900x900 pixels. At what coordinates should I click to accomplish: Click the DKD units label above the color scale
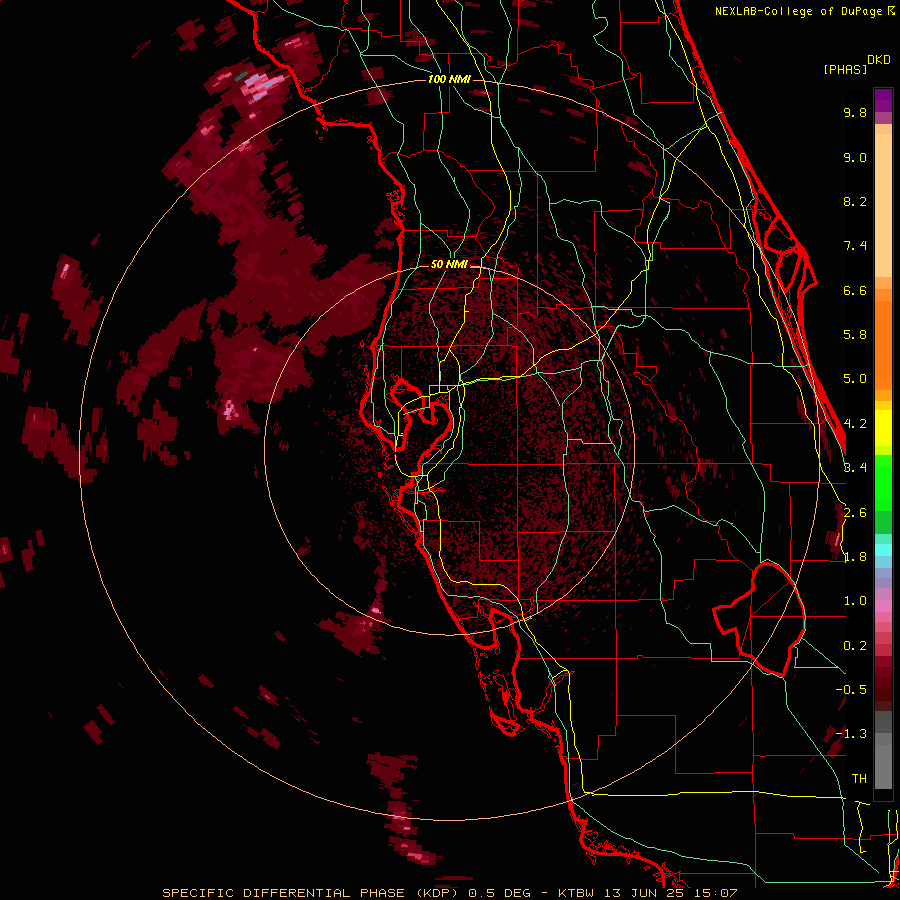[x=879, y=60]
